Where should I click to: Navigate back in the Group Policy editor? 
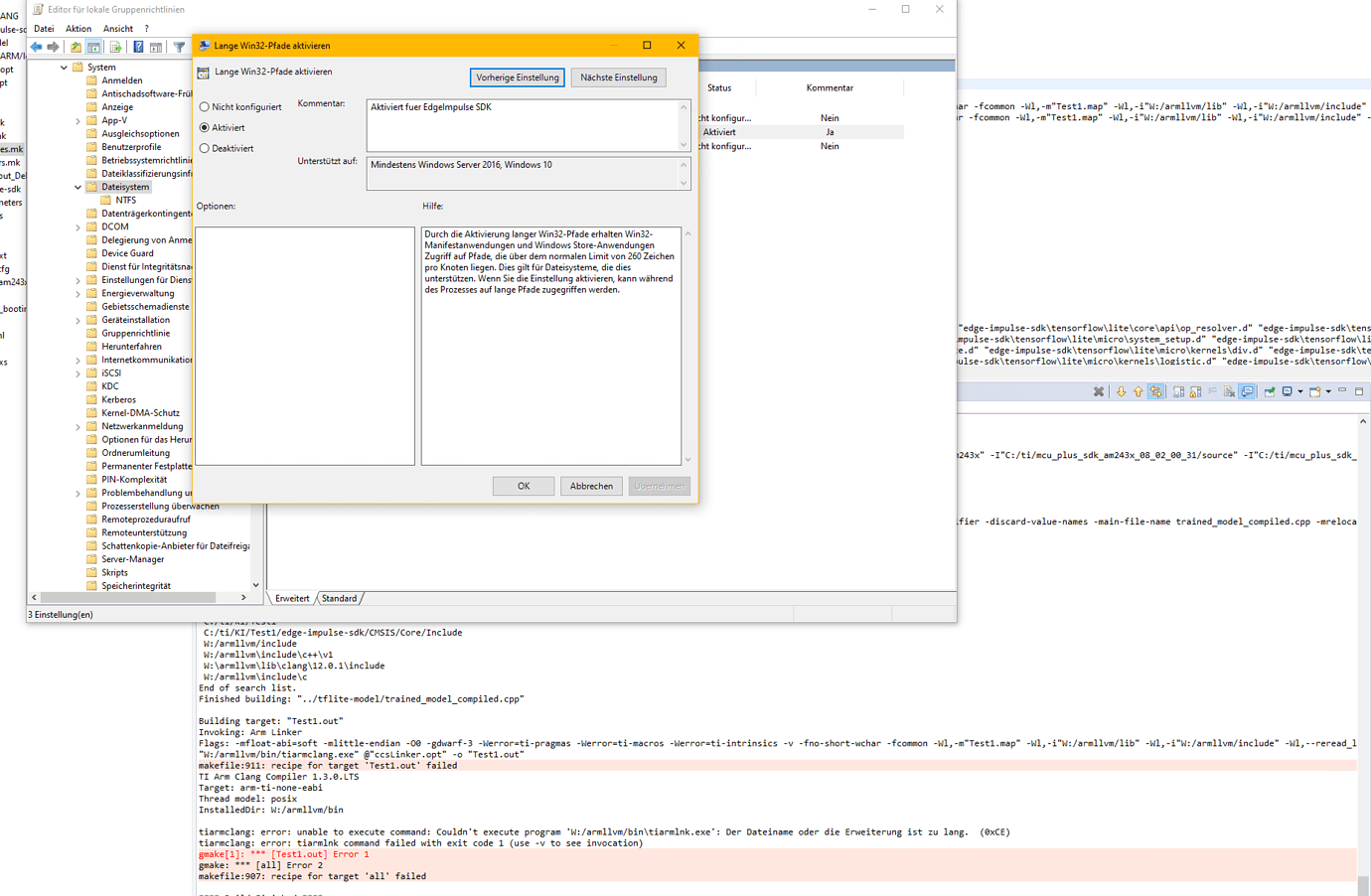click(x=38, y=46)
